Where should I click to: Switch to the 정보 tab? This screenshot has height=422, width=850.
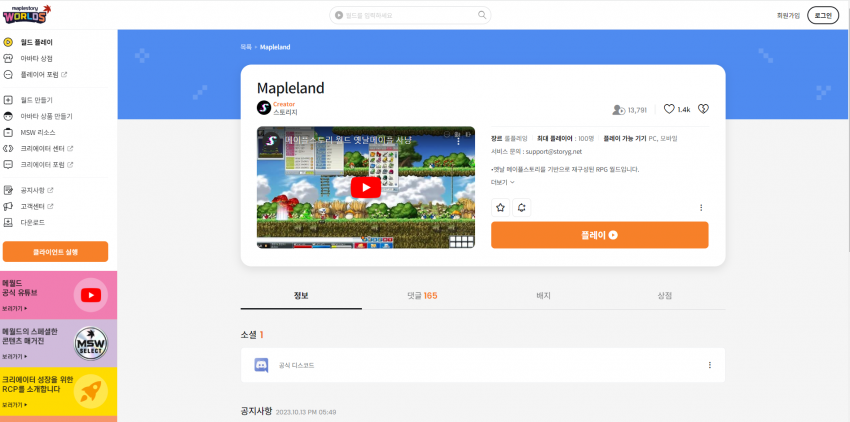click(301, 296)
